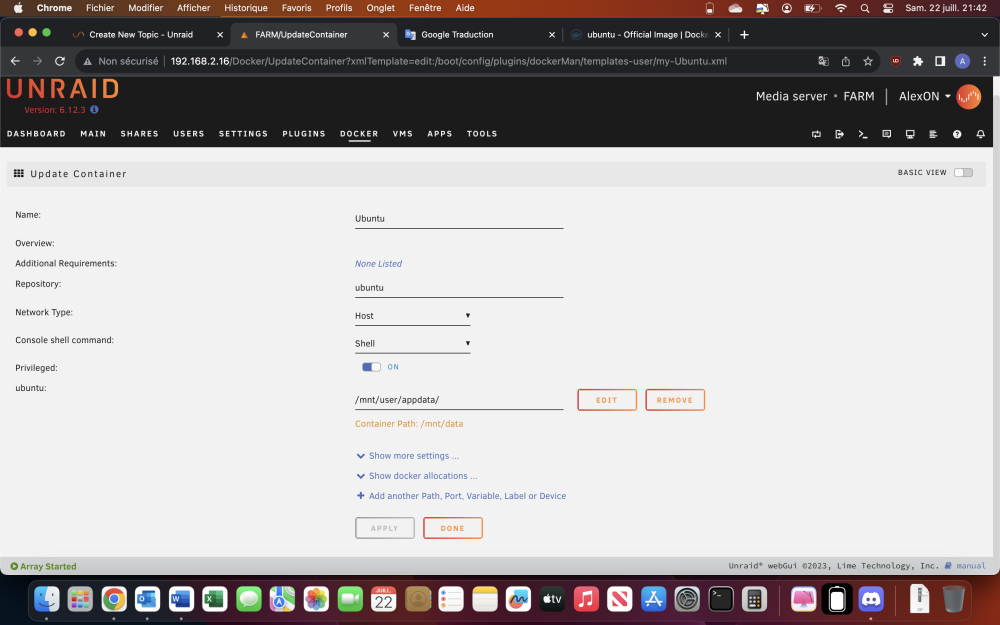Click the Unraid GUI mode switch icon
Screen dimensions: 1000x625
(x=816, y=134)
